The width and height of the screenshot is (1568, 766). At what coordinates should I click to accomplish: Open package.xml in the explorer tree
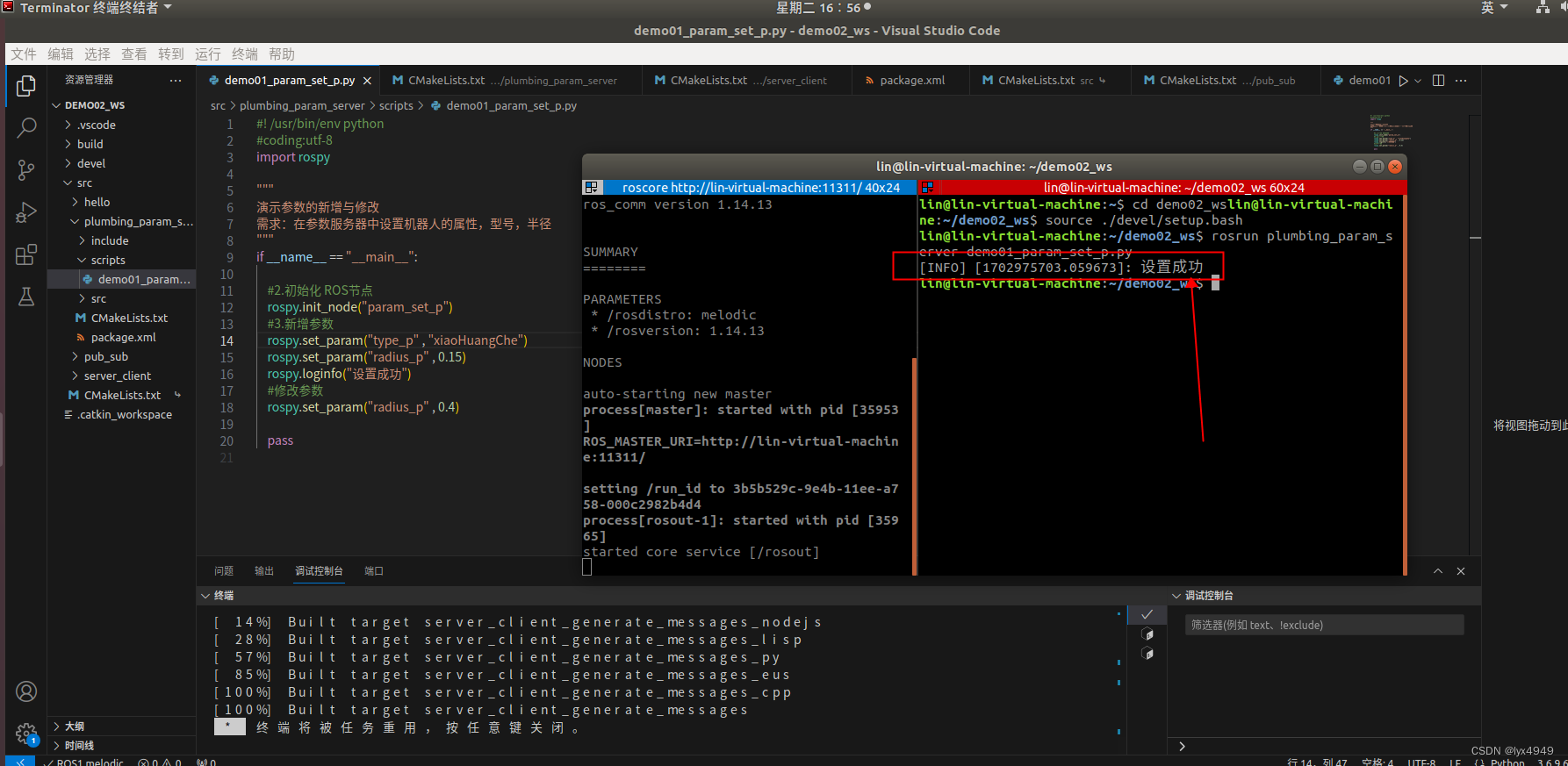point(122,337)
